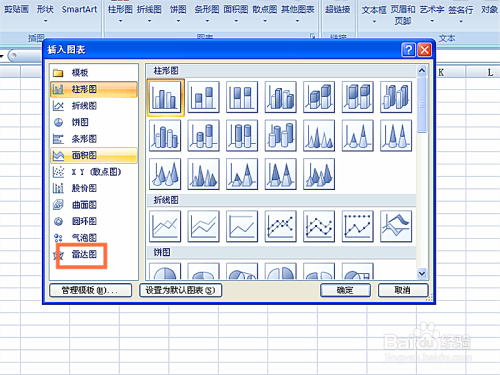Viewport: 500px width, 375px height.
Task: Click the chart gallery scroll up arrow
Action: click(422, 70)
